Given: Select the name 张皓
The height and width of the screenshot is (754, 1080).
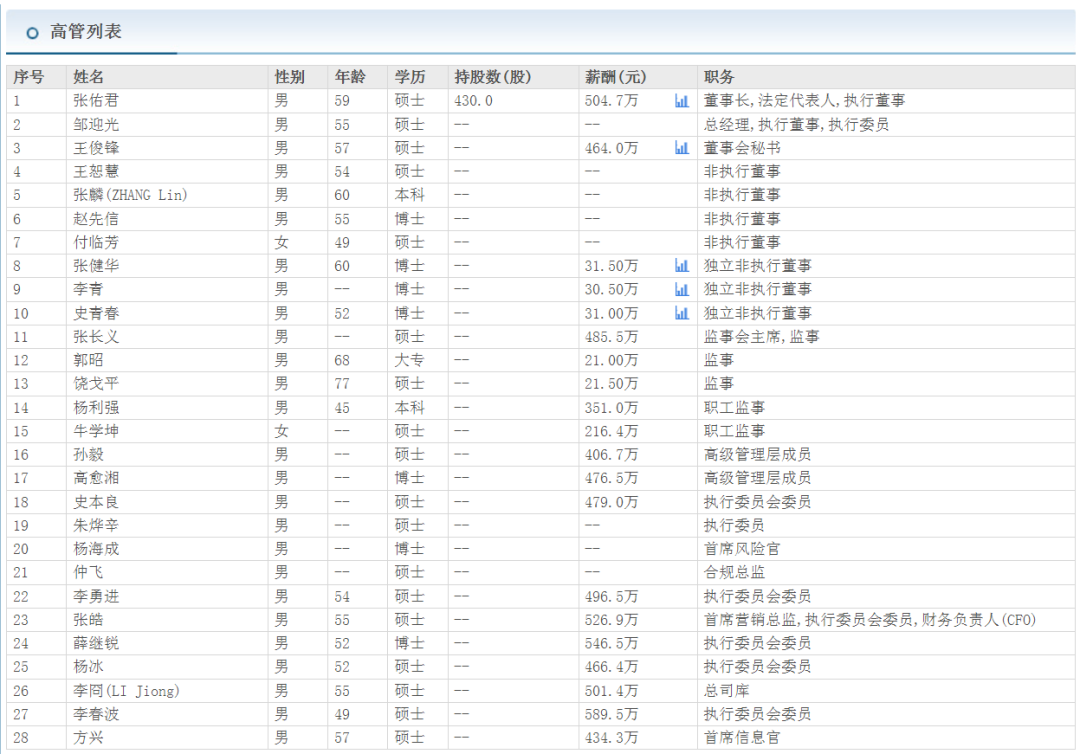Looking at the screenshot, I should coord(88,620).
